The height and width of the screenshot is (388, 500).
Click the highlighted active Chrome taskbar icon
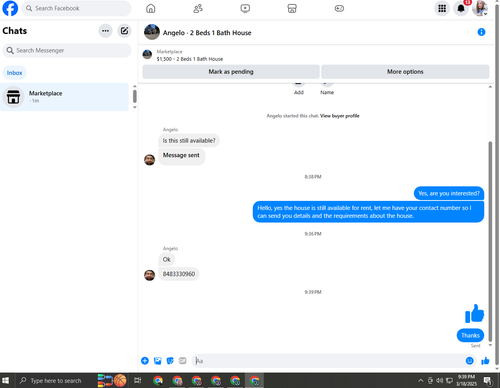[255, 380]
